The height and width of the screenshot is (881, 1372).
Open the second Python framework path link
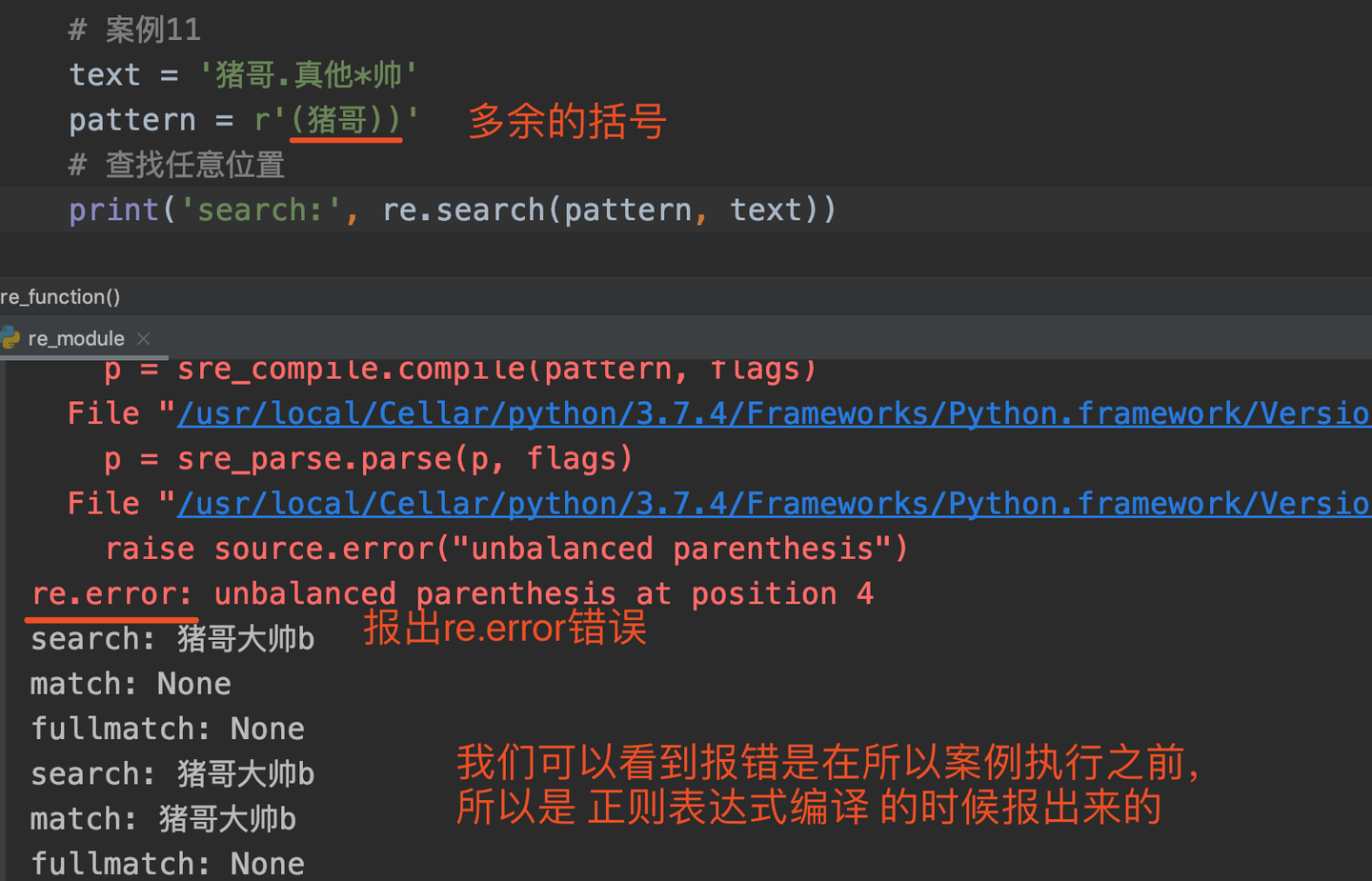[762, 502]
